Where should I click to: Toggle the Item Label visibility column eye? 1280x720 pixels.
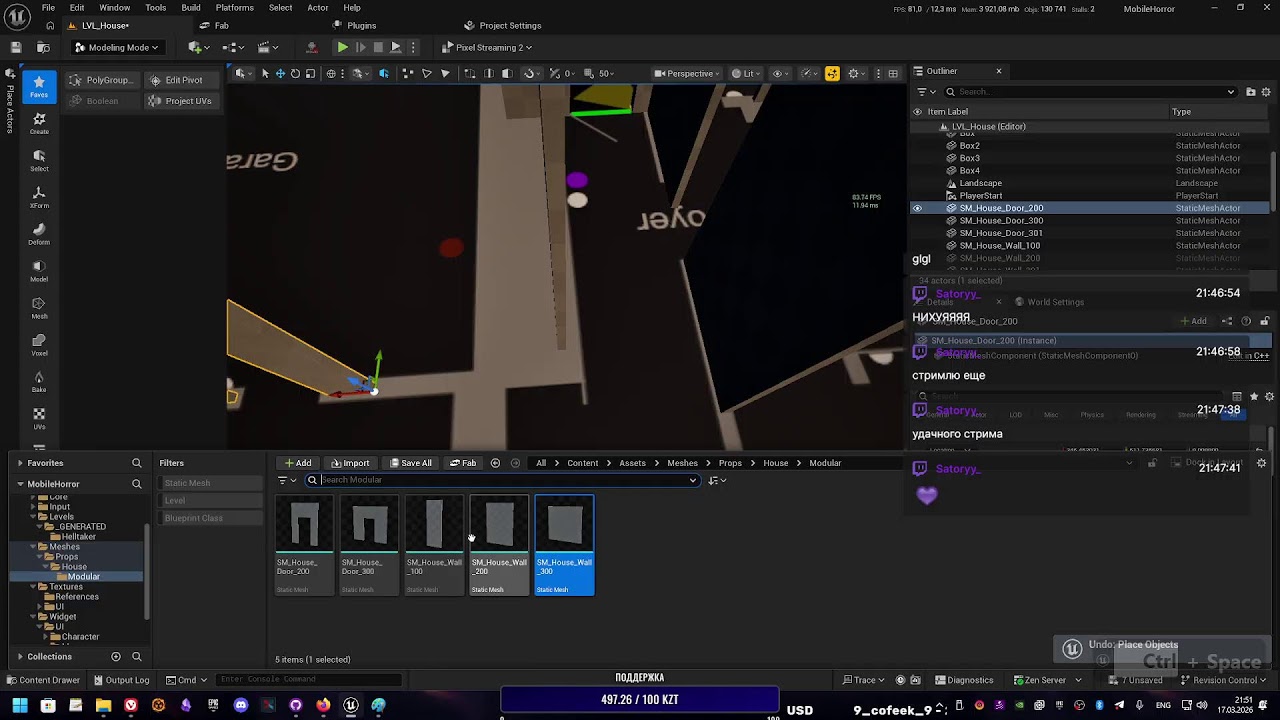917,112
